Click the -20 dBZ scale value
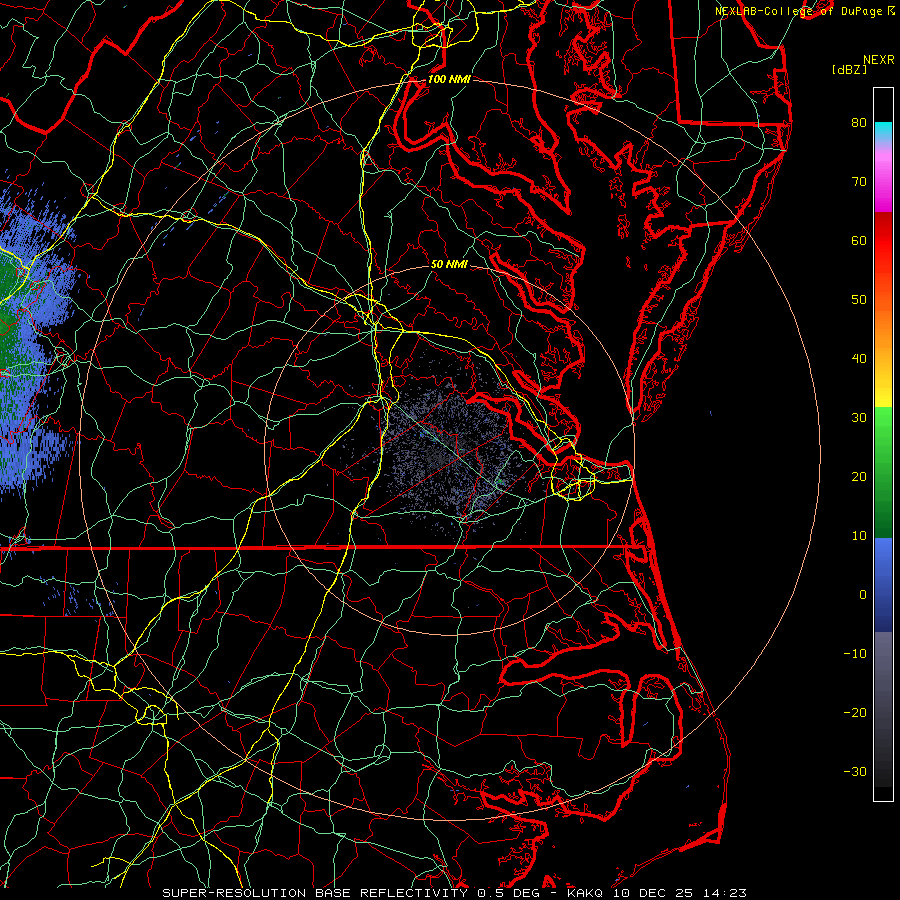 855,713
